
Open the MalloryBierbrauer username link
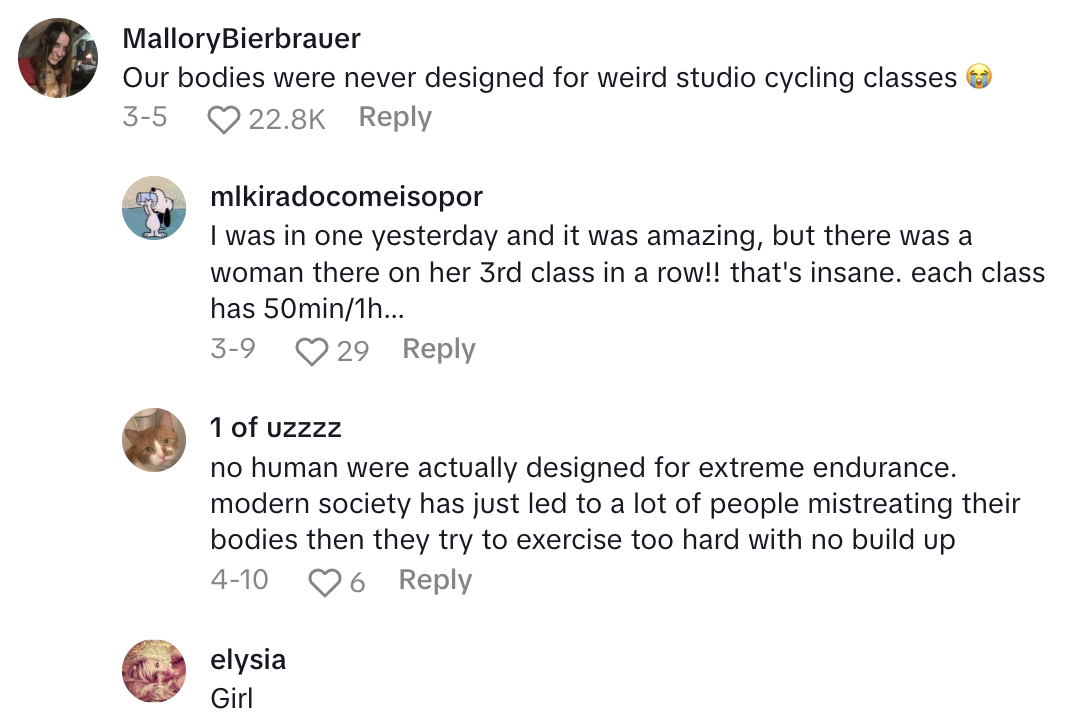(x=241, y=39)
